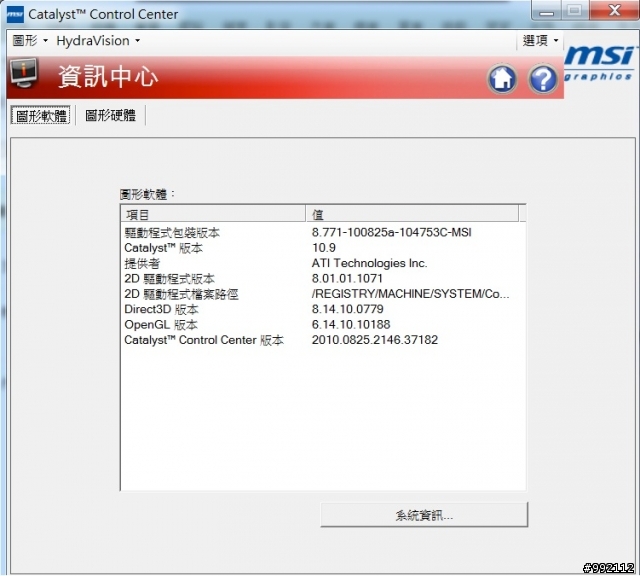Viewport: 640px width, 576px height.
Task: Open the 圖形 dropdown menu
Action: (30, 40)
